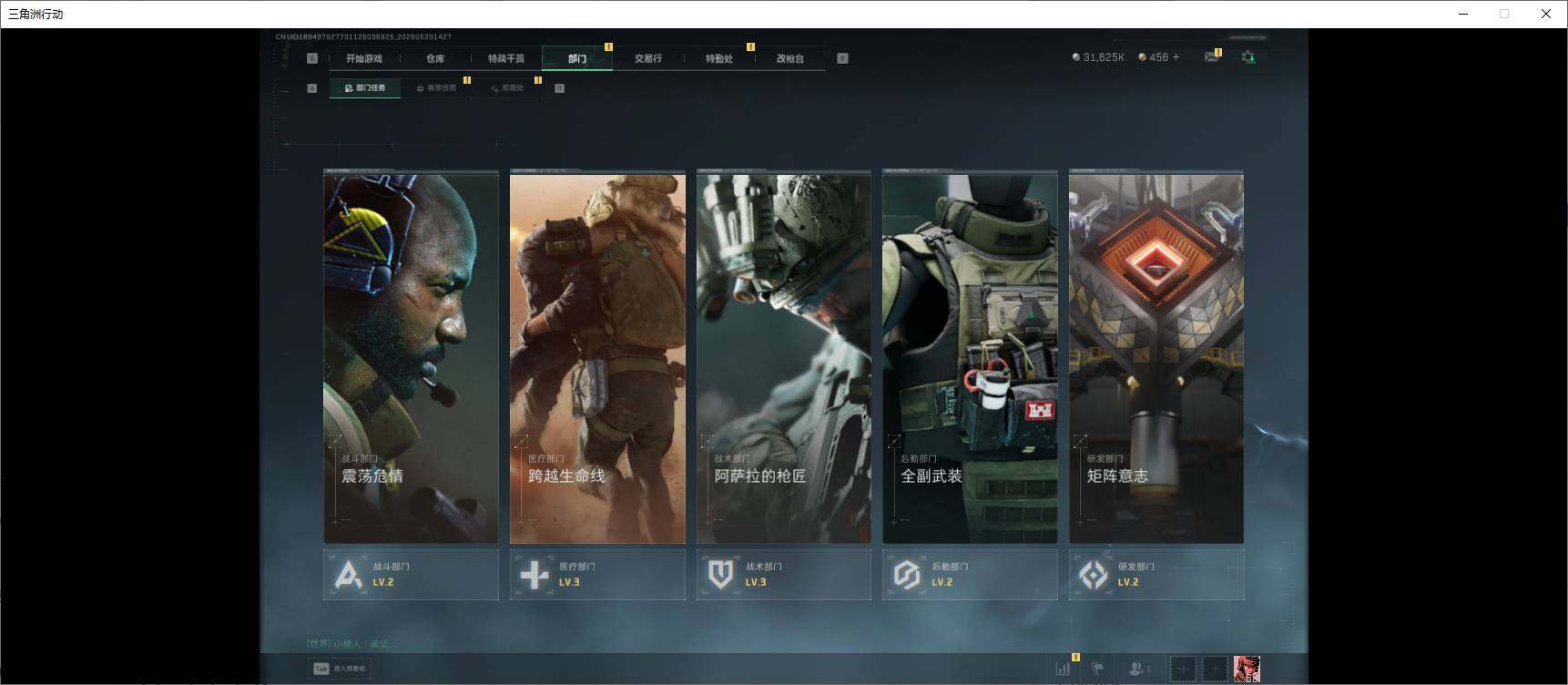This screenshot has width=1568, height=685.
Task: Click the key hint before 部门任务
Action: pyautogui.click(x=312, y=88)
